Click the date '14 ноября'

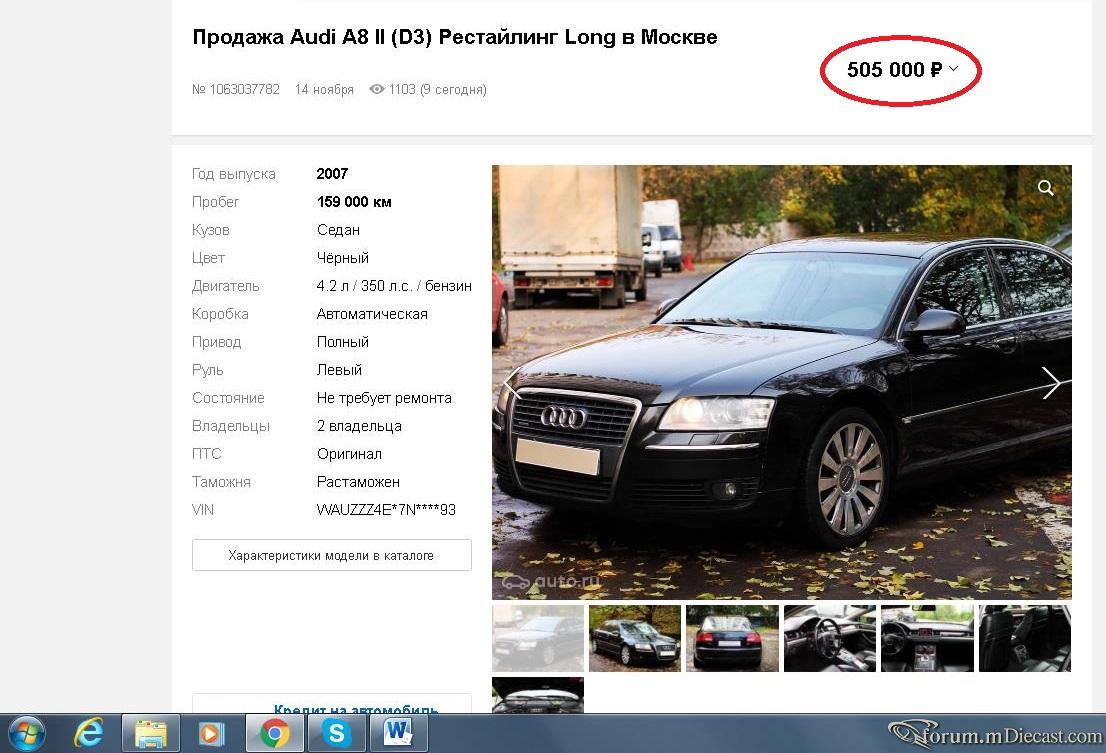324,90
